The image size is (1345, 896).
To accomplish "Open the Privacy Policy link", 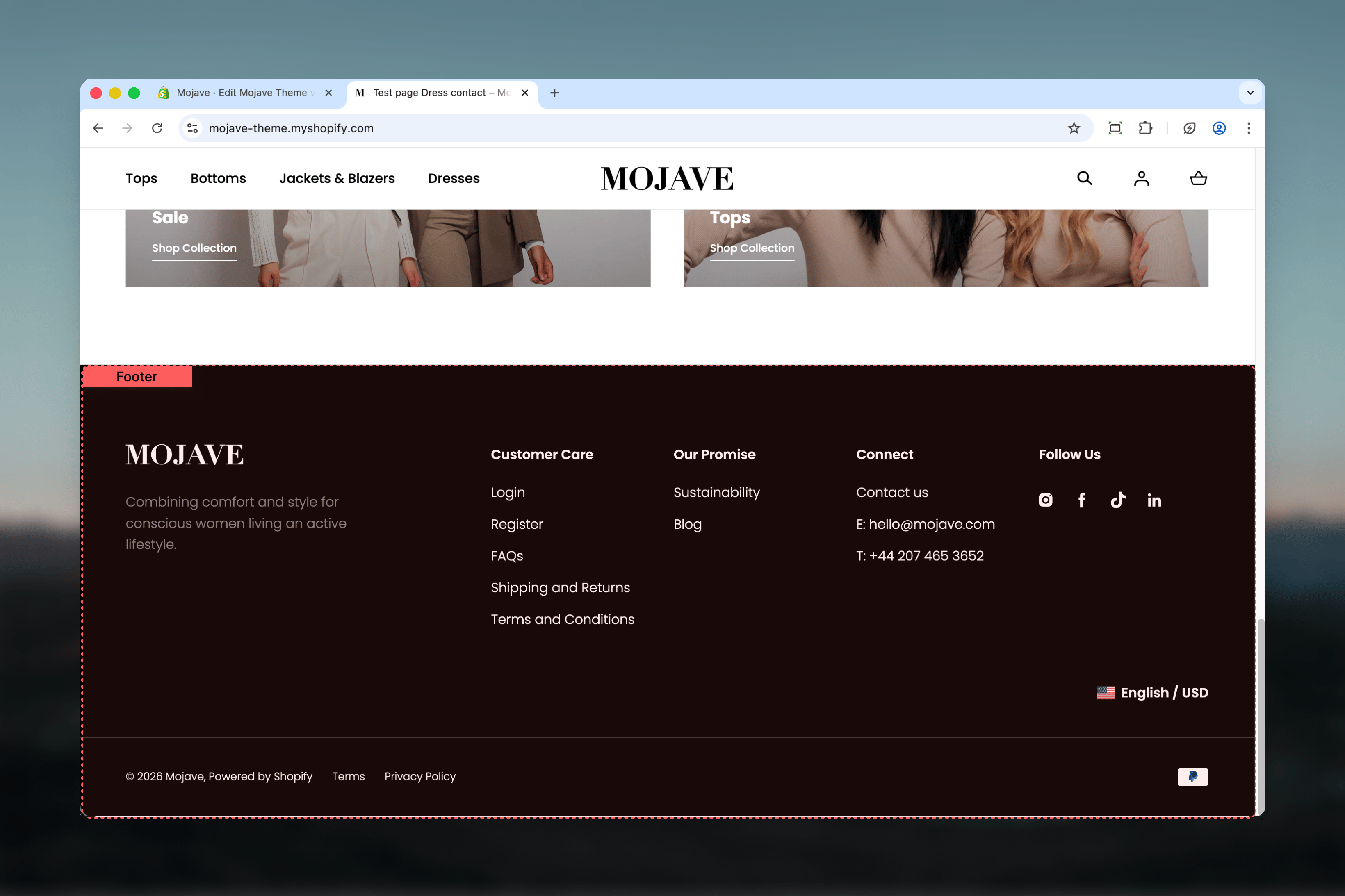I will click(x=420, y=777).
